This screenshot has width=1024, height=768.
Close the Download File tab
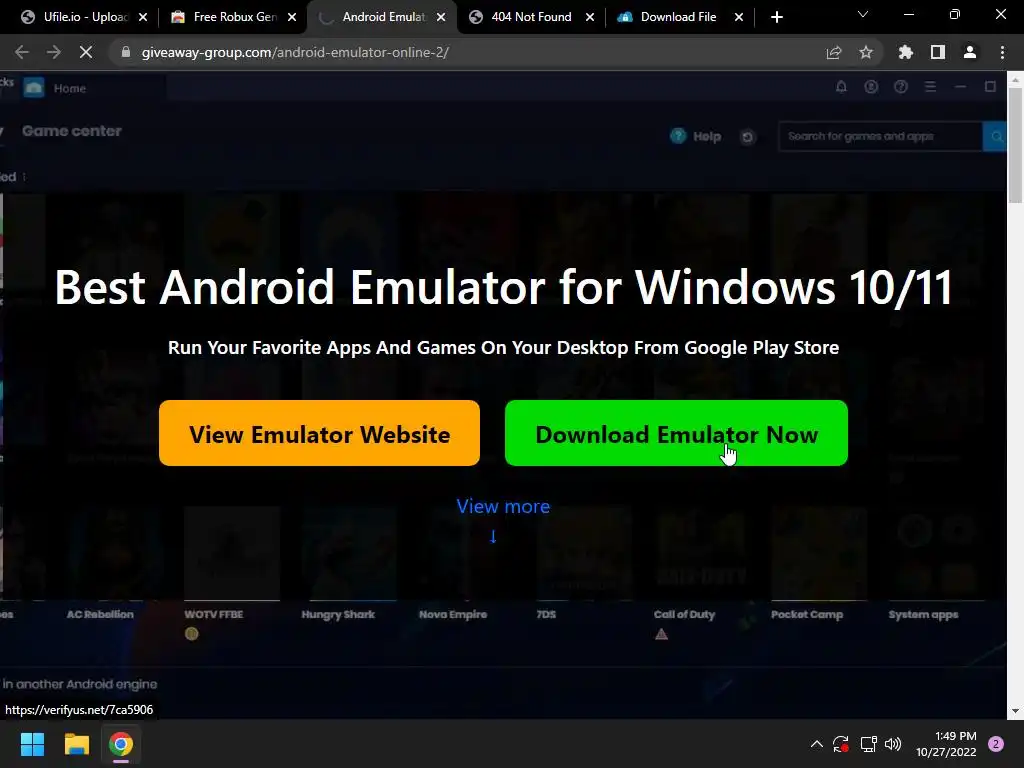pos(739,18)
